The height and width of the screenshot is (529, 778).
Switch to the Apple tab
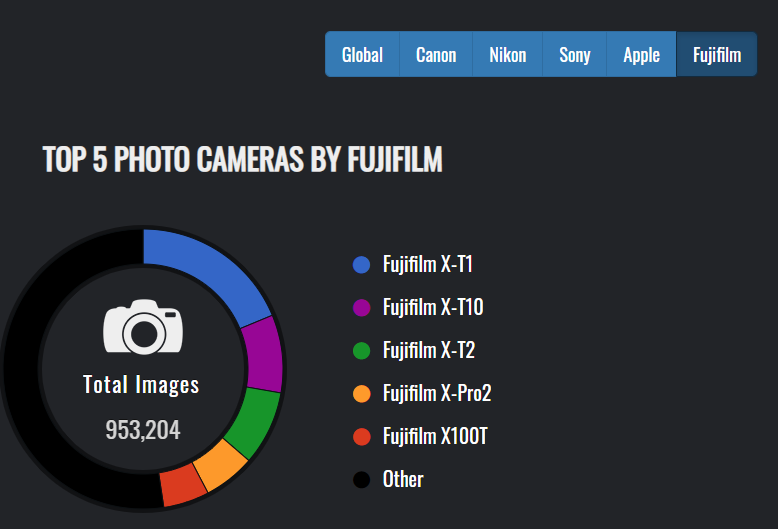(641, 55)
